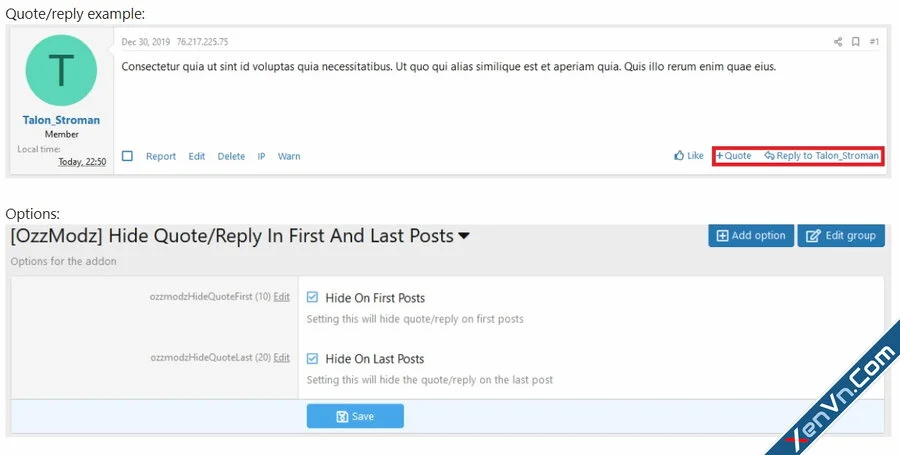Screen dimensions: 900x455
Task: Uncheck Hide On First Posts
Action: pos(312,297)
